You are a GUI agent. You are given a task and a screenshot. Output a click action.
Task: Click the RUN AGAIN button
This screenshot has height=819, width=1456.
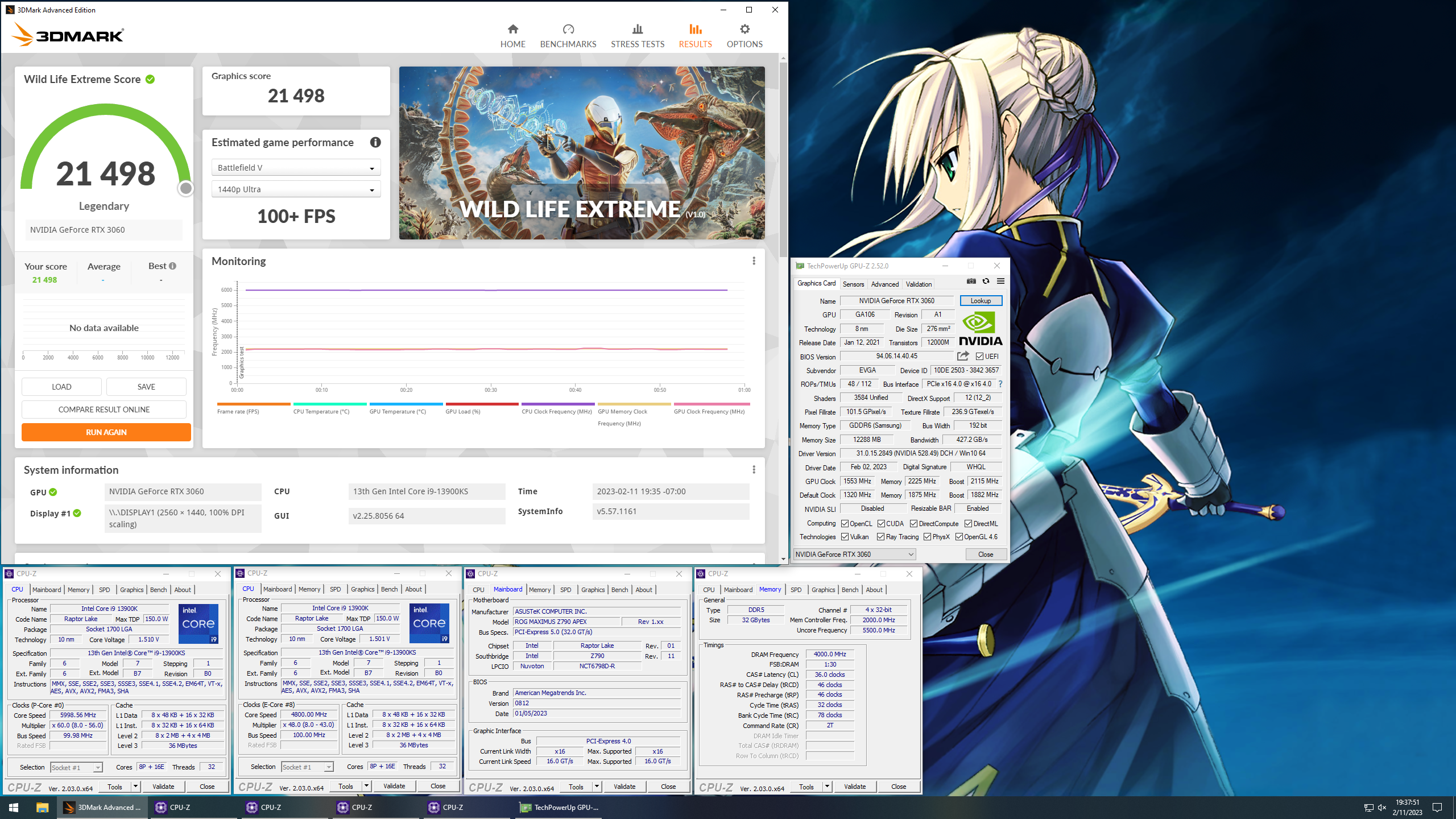[106, 432]
